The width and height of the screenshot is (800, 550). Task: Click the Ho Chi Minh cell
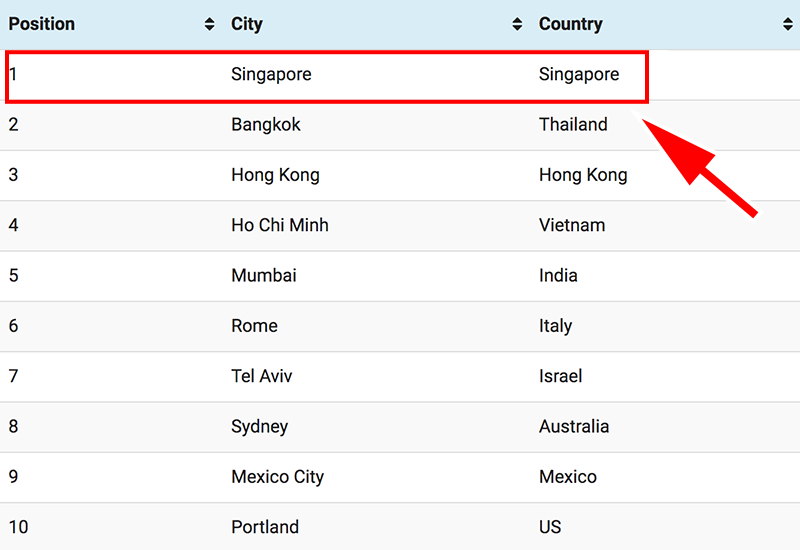click(280, 225)
